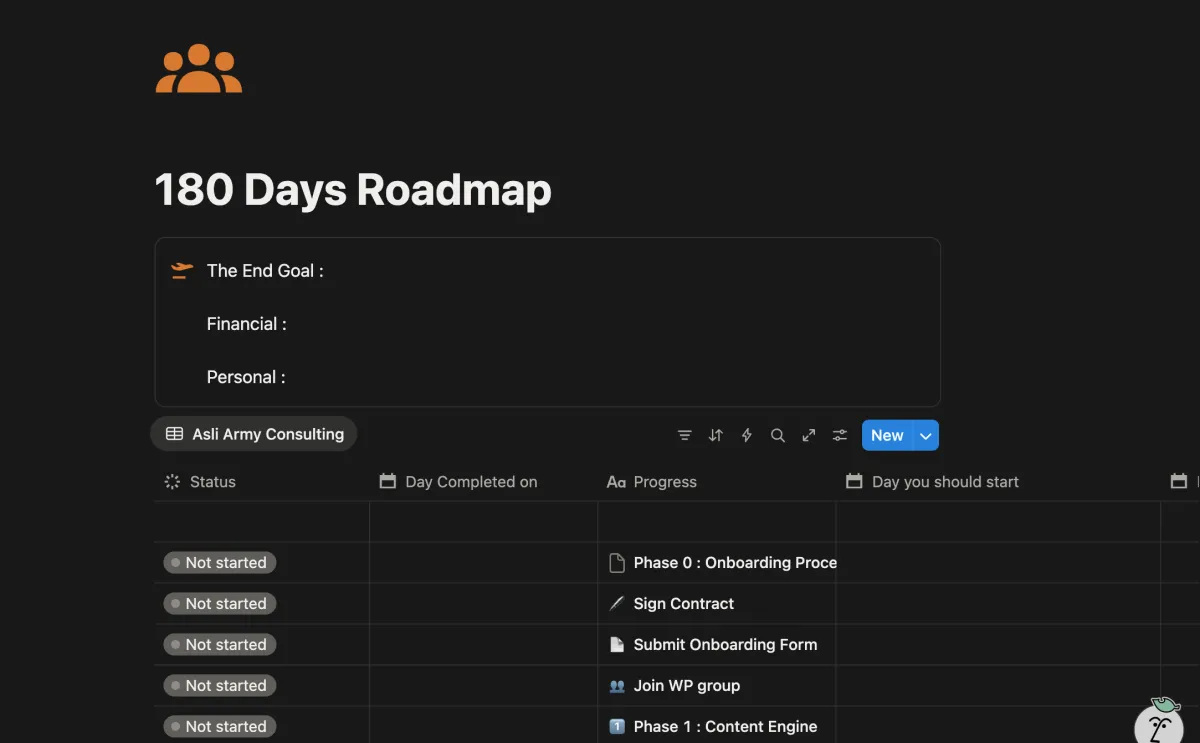The height and width of the screenshot is (743, 1200).
Task: Open view settings sliders icon
Action: coord(839,435)
